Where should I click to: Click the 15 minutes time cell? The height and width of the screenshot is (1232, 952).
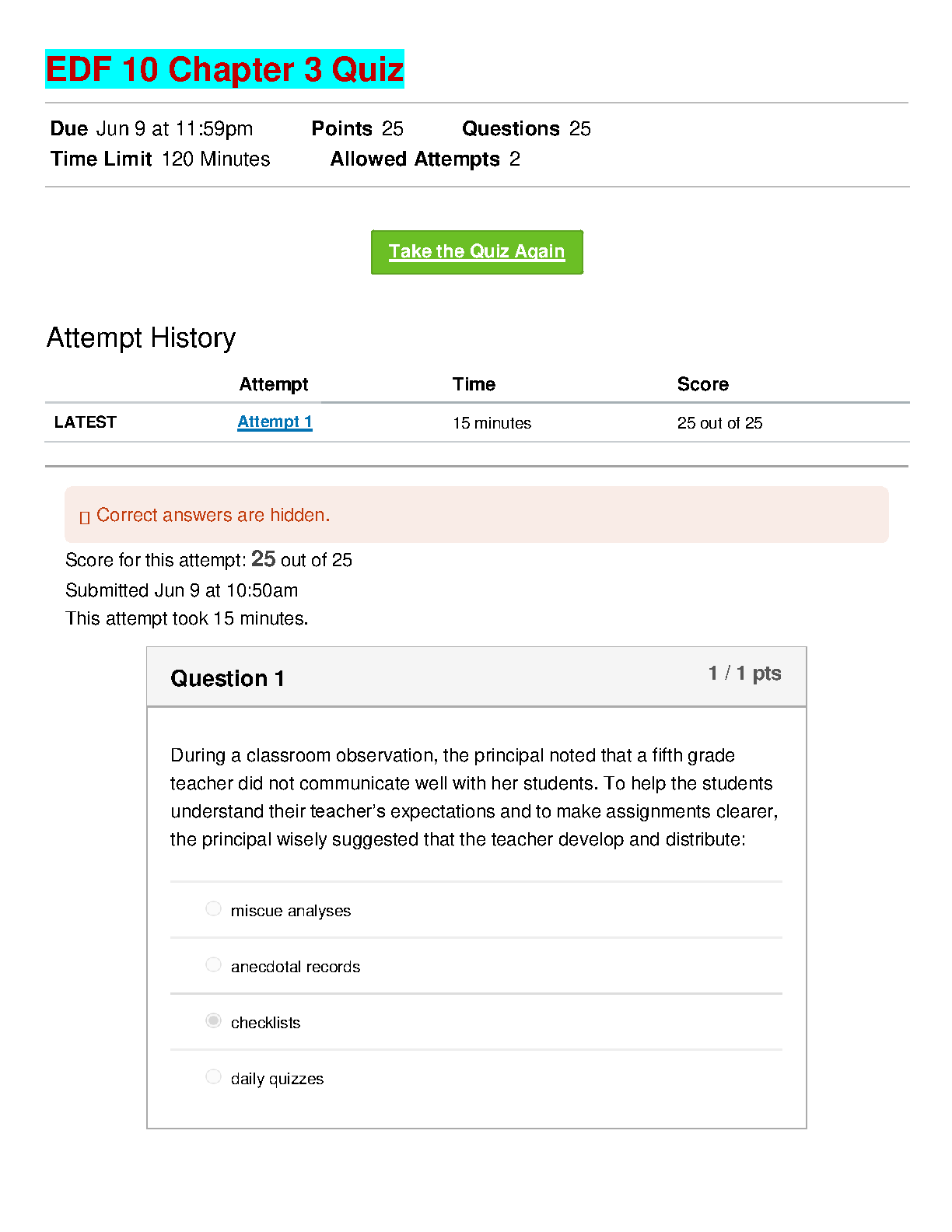(492, 423)
